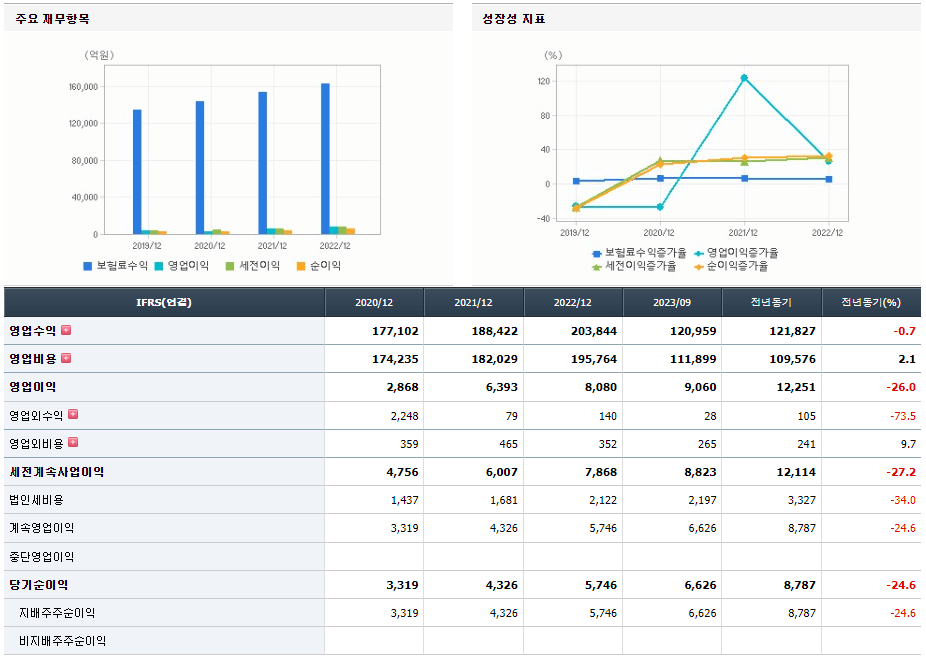
Task: Click the 당기순이익 row label
Action: pos(38,585)
